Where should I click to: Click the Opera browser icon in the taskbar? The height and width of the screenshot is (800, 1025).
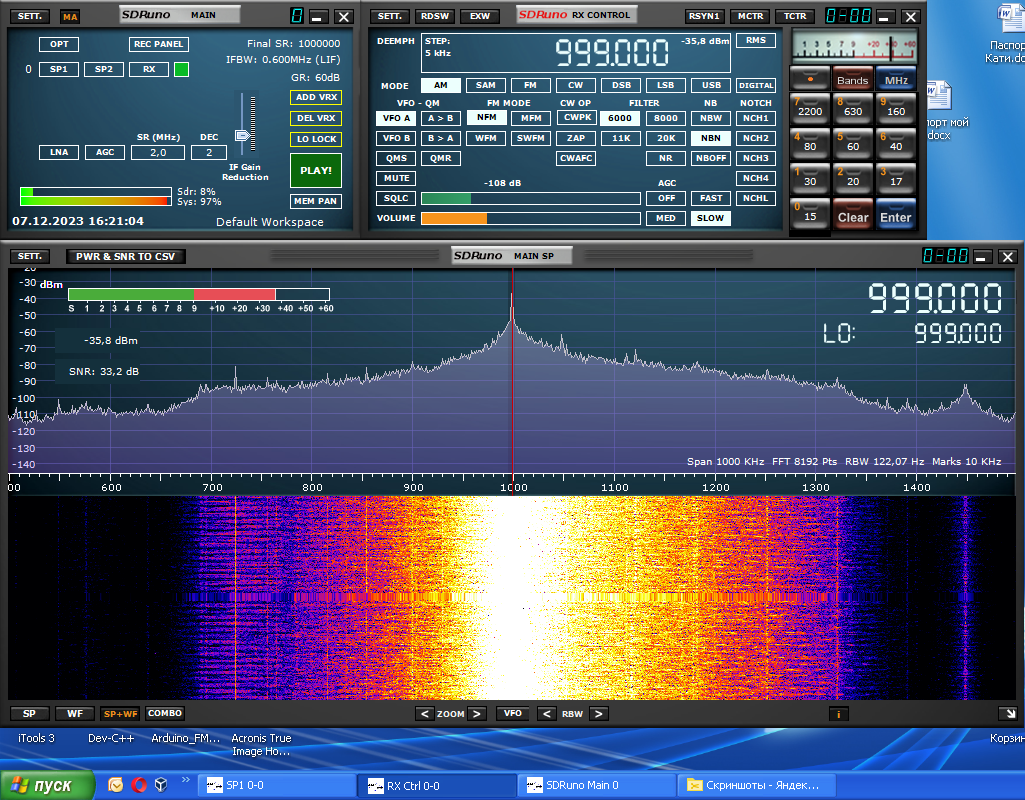[x=139, y=784]
